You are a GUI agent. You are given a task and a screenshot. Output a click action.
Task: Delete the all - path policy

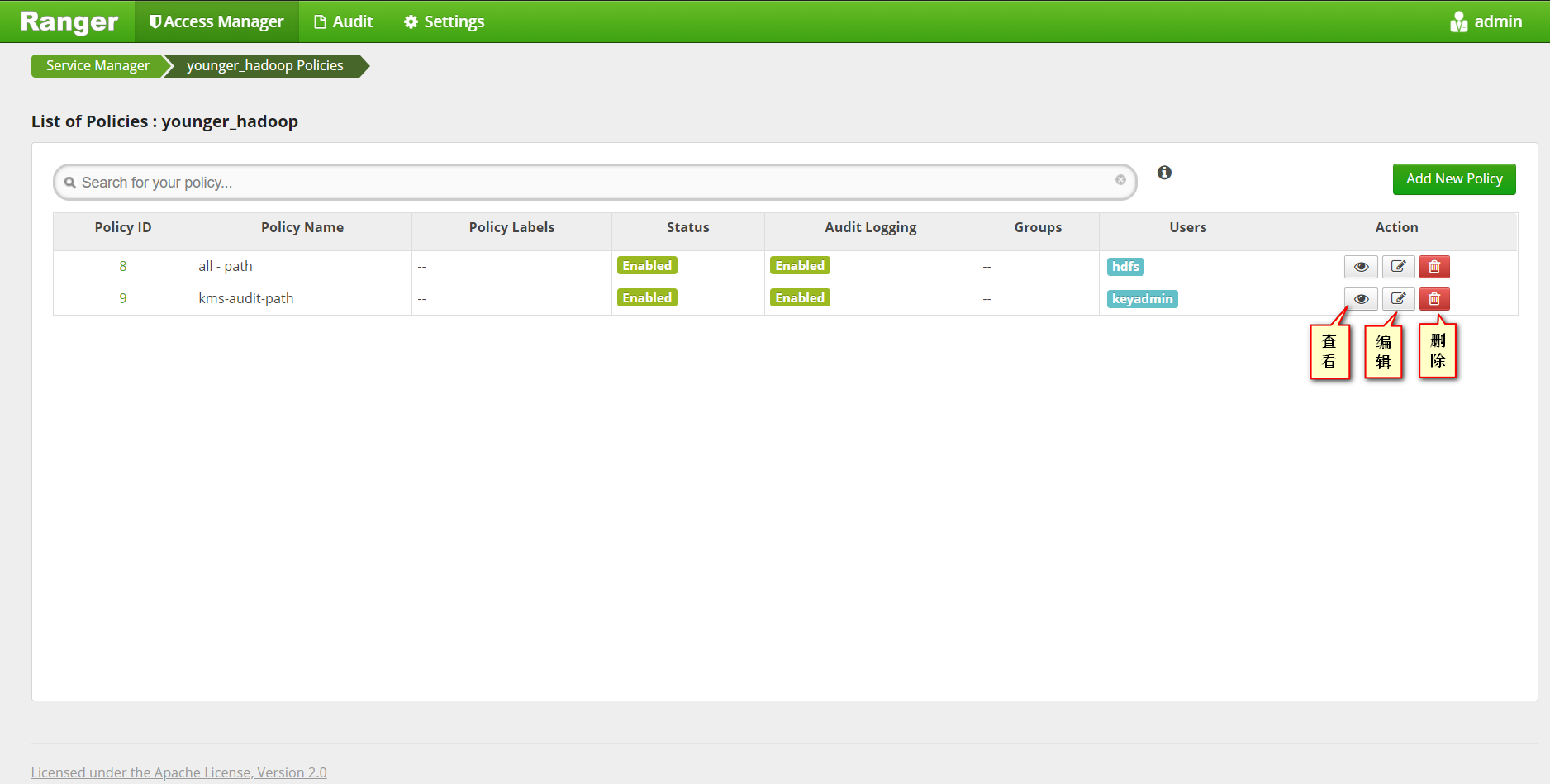point(1434,266)
